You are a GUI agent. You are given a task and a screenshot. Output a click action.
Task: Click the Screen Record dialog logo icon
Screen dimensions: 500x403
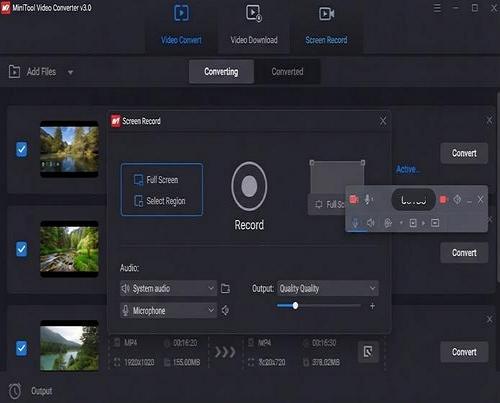pyautogui.click(x=116, y=121)
